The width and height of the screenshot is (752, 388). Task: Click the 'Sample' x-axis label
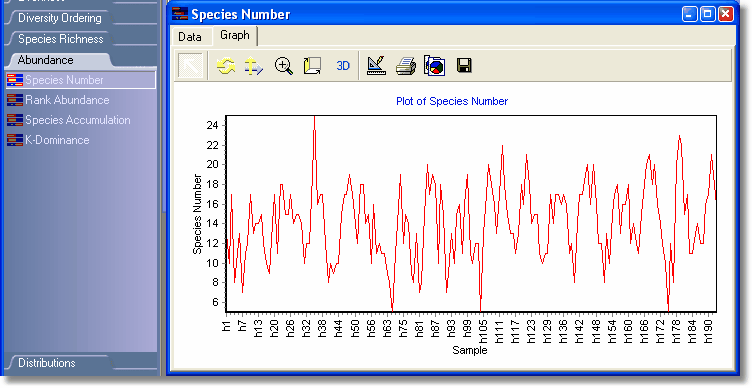point(470,350)
